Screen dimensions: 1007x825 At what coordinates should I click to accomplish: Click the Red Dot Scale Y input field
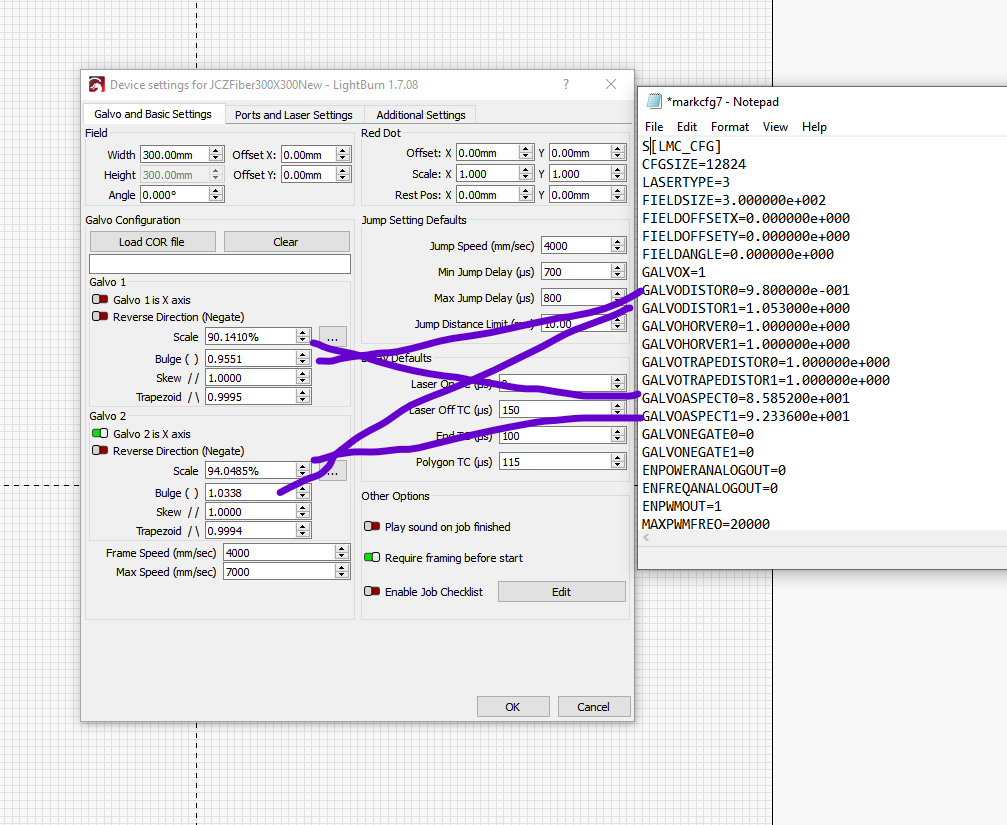(x=581, y=174)
